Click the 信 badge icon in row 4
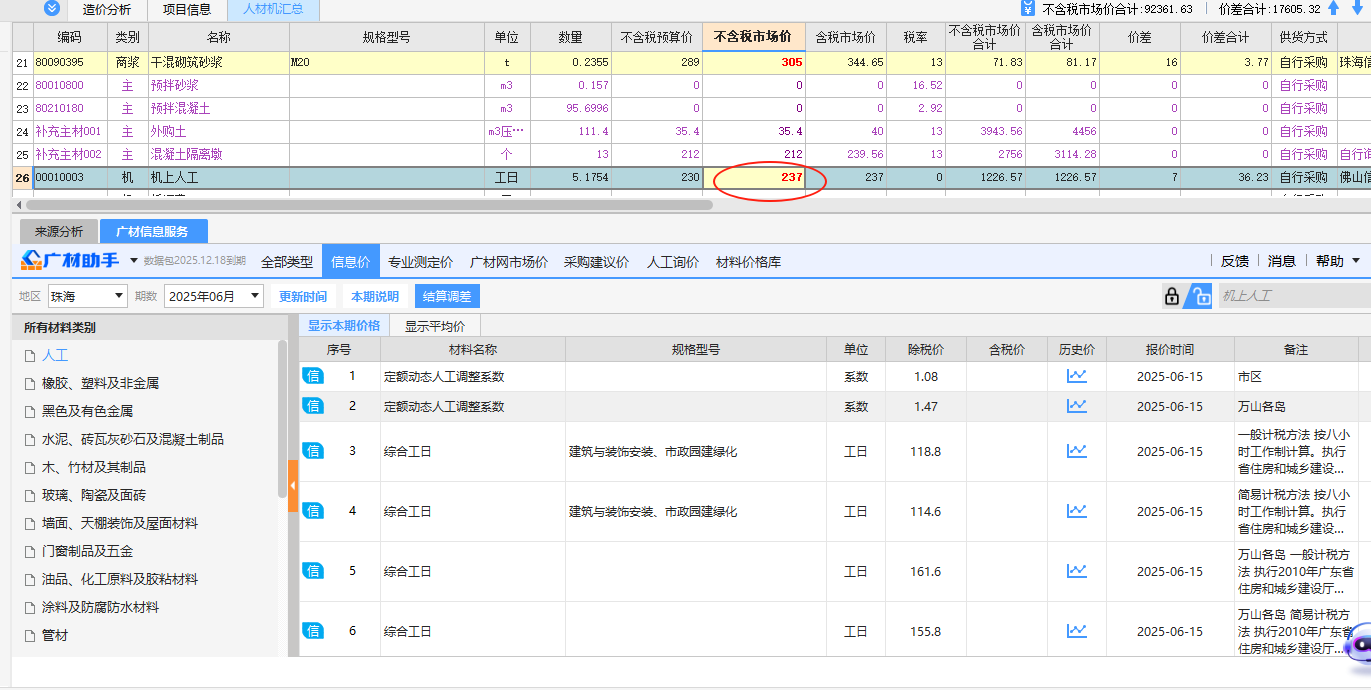 (313, 511)
